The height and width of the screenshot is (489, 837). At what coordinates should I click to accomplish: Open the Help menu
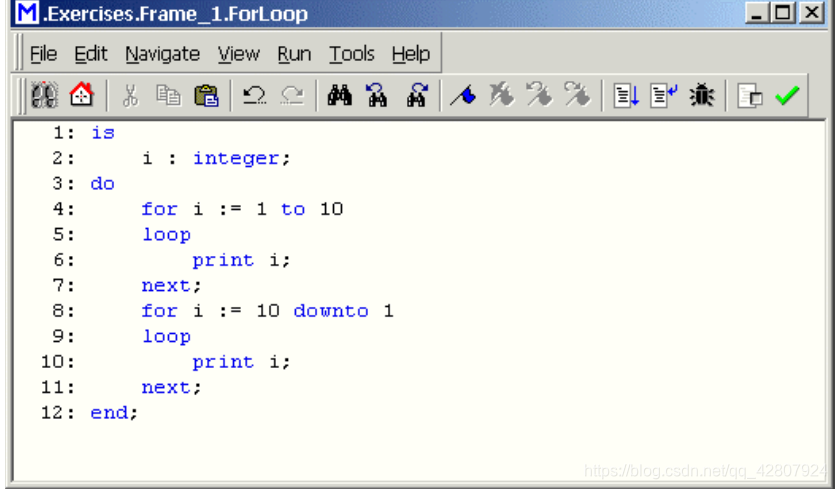(x=410, y=54)
